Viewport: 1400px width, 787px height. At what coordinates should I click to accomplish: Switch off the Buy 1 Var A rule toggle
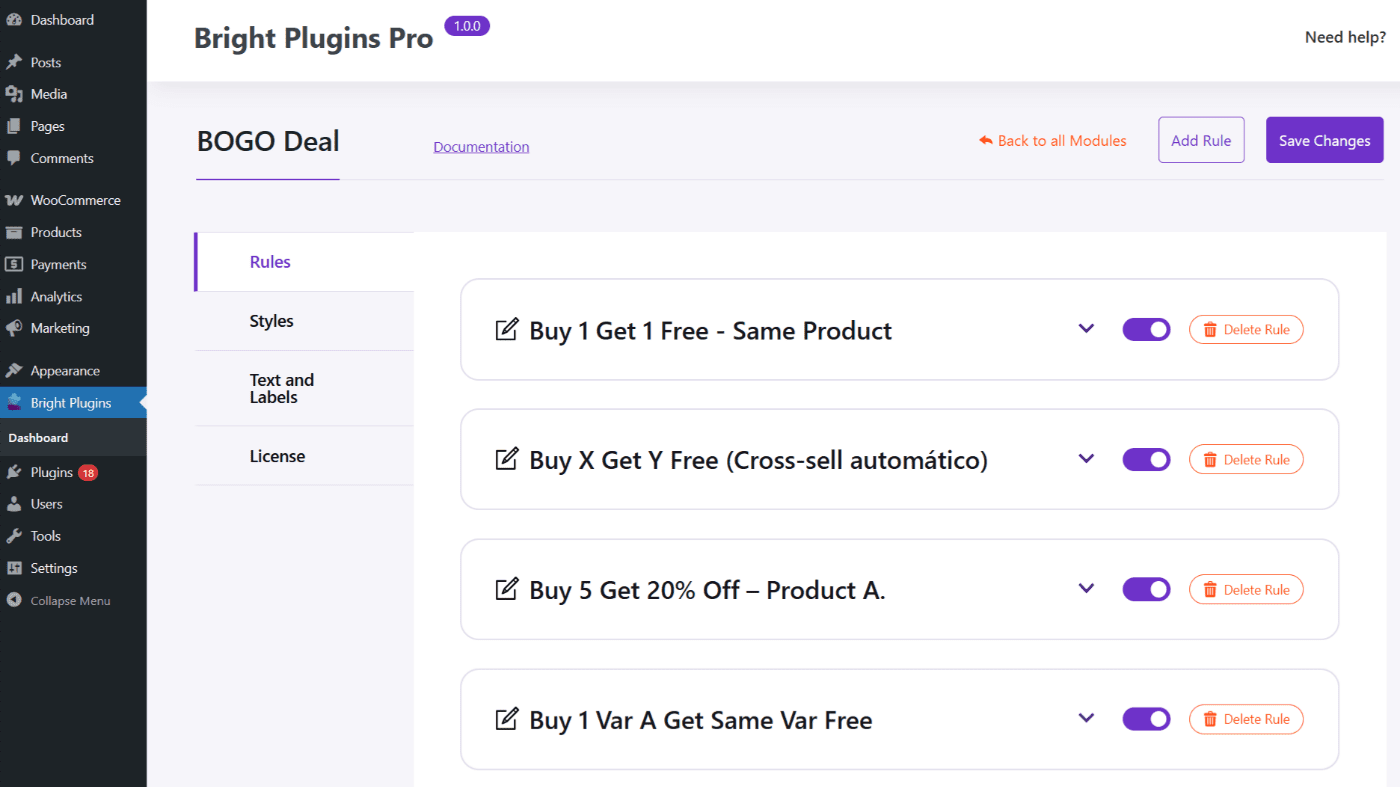point(1146,719)
